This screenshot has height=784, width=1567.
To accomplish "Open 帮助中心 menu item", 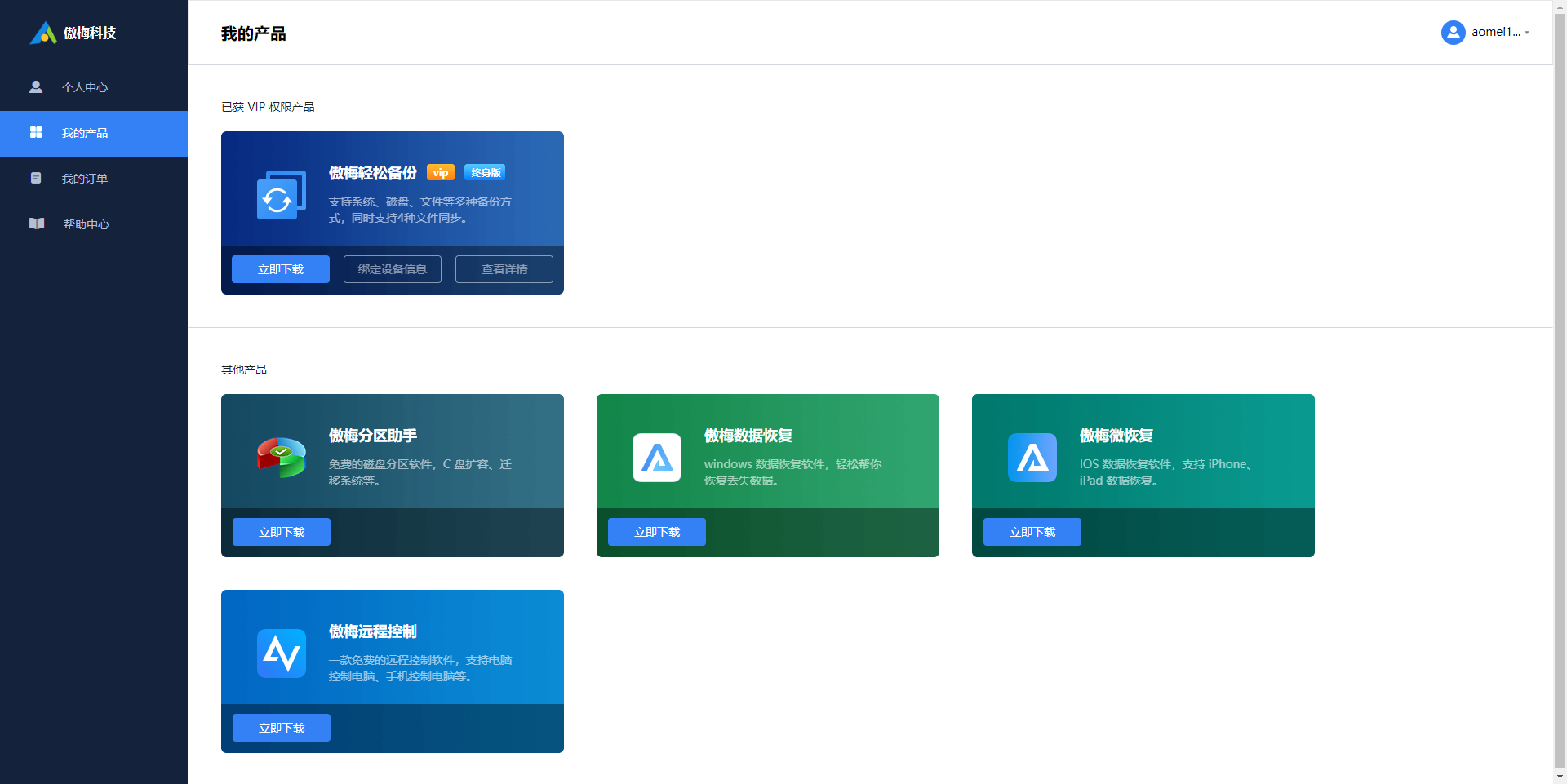I will [94, 224].
